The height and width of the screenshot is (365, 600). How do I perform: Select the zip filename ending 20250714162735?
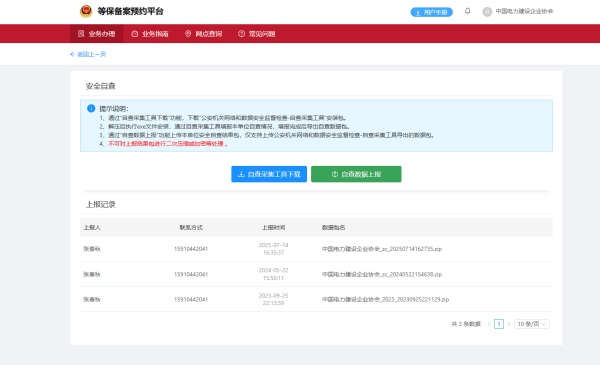click(x=382, y=249)
